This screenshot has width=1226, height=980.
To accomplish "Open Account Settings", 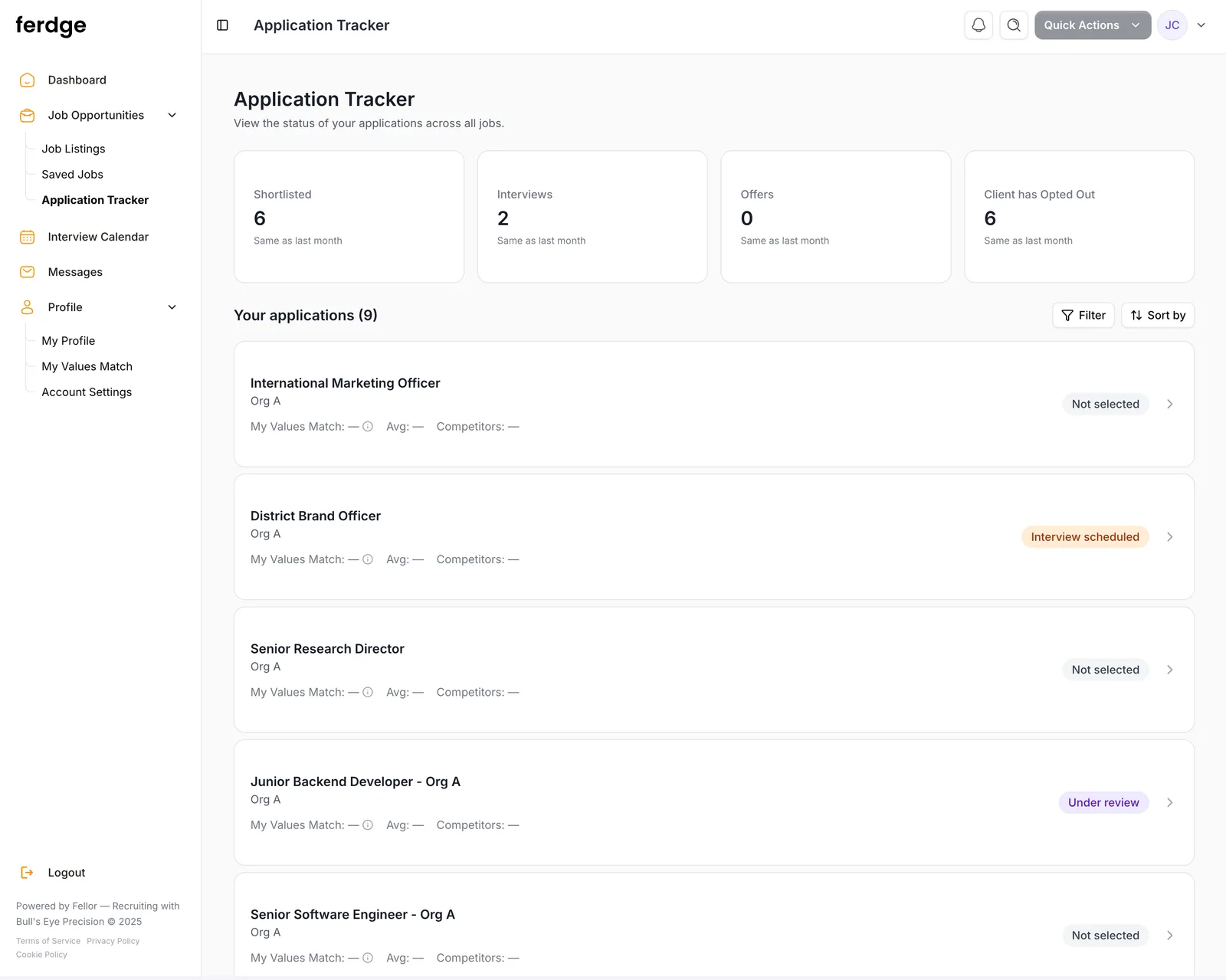I will (87, 392).
